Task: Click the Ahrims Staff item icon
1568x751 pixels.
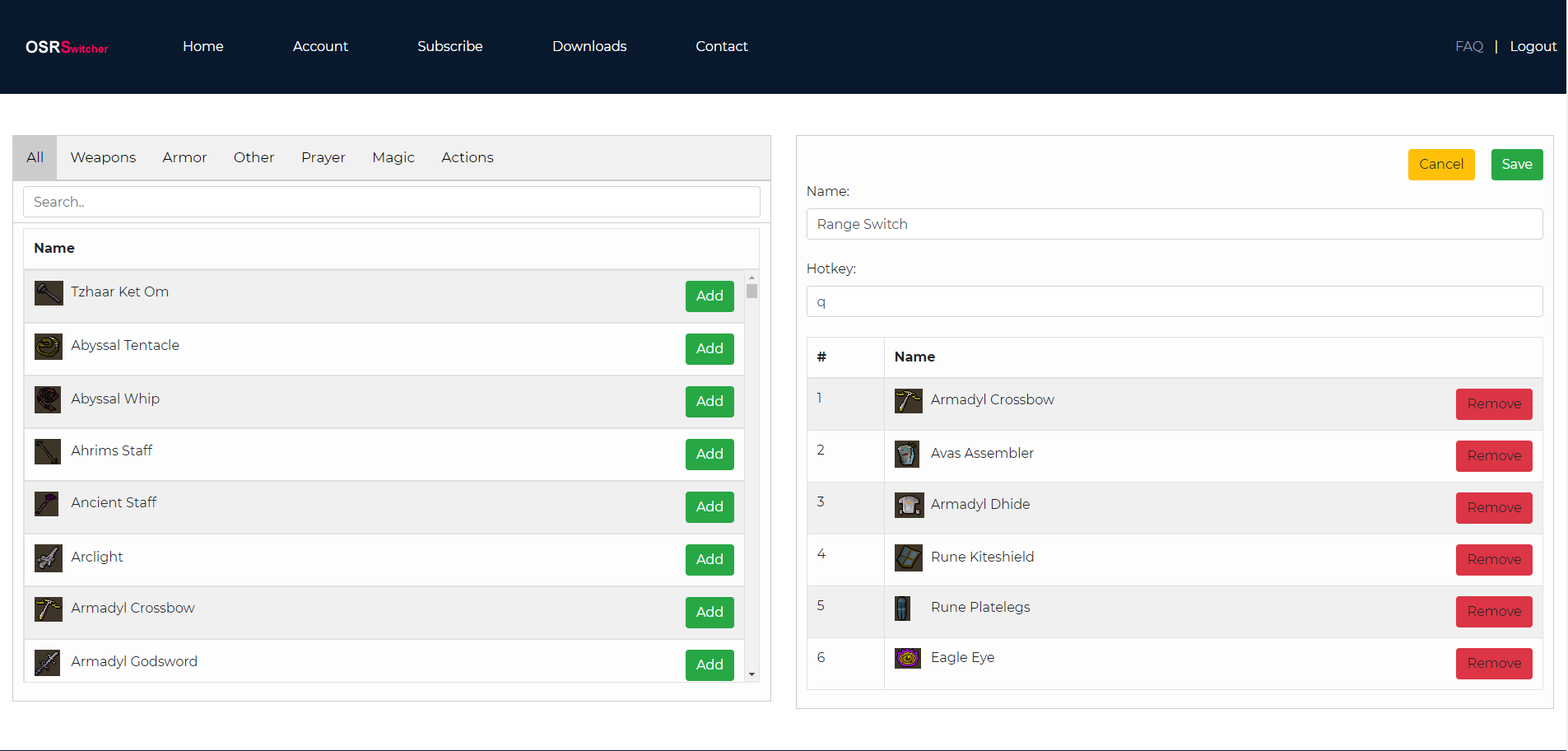Action: [48, 452]
